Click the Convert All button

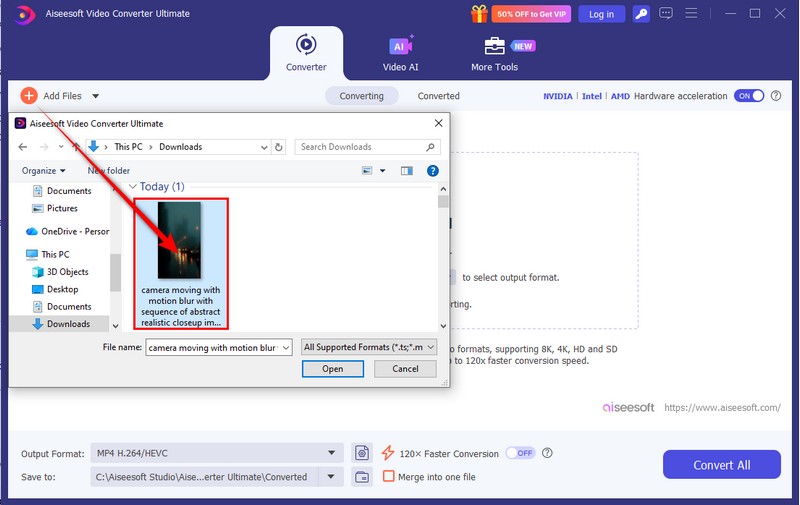pos(721,464)
